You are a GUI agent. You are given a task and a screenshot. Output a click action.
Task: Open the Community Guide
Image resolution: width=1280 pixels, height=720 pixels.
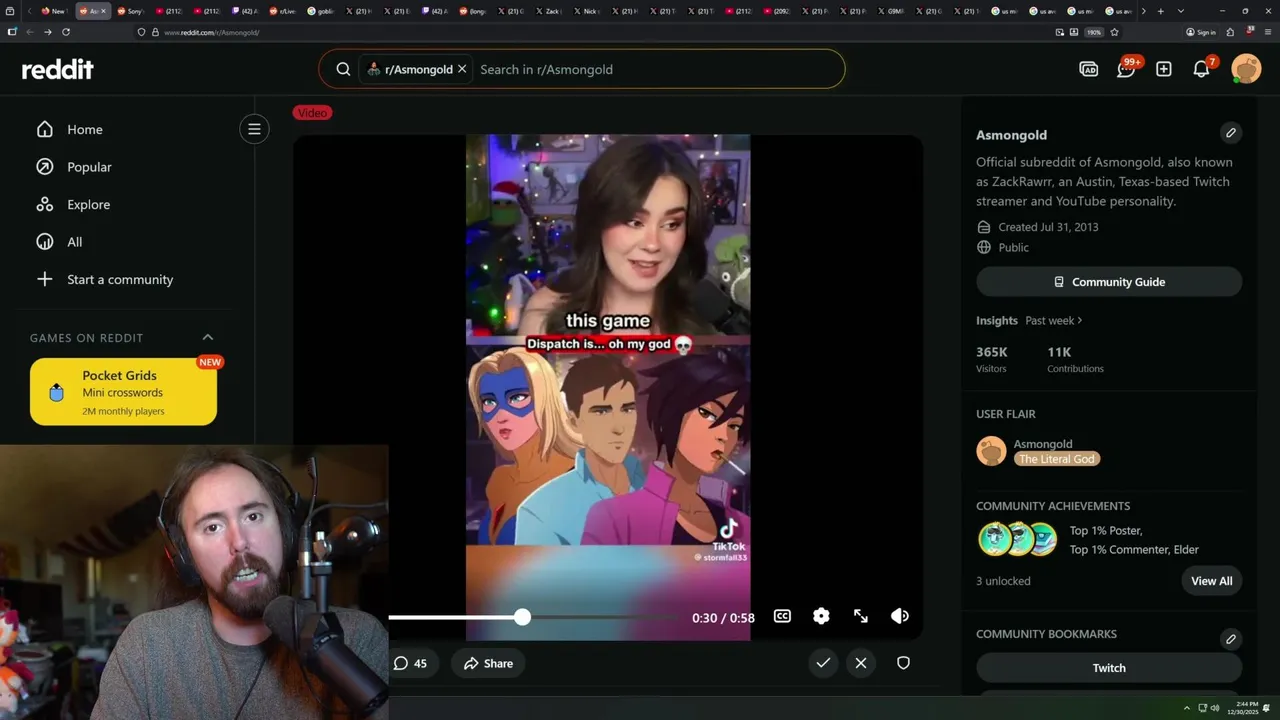tap(1109, 282)
